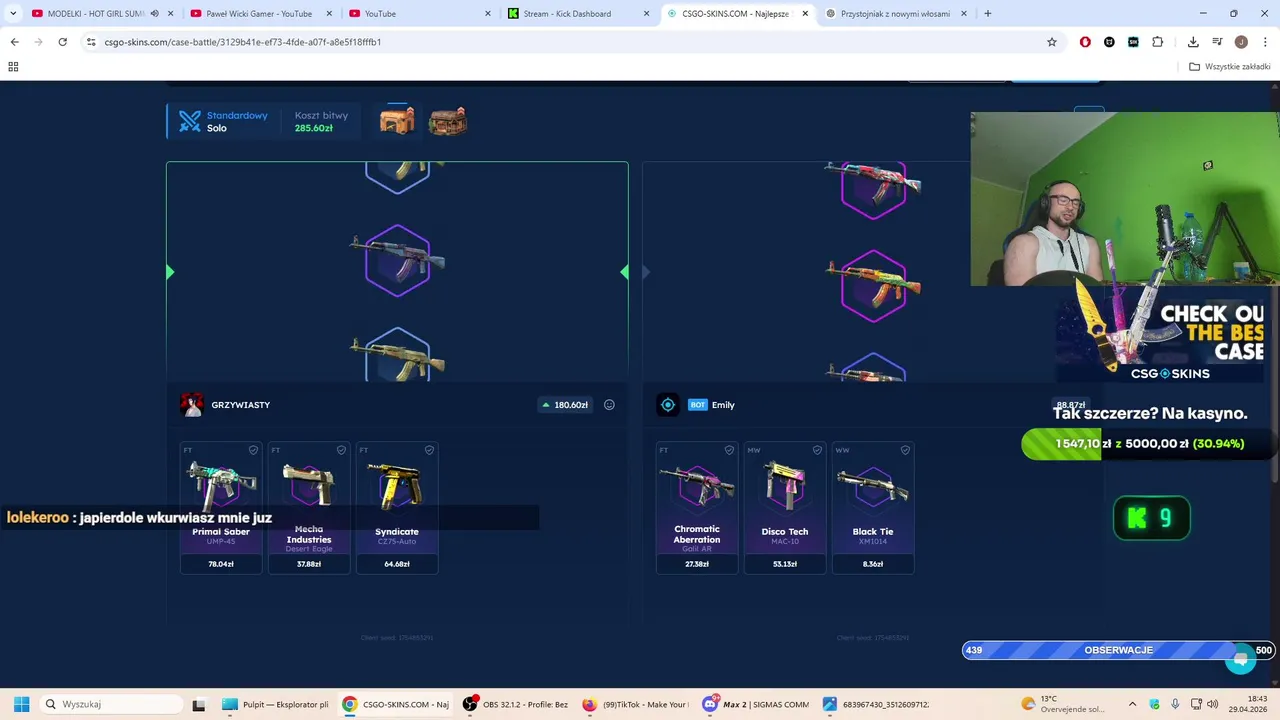The image size is (1280, 720).
Task: Switch to Paweł Wicki Gamer - YouTube tab
Action: tap(260, 14)
